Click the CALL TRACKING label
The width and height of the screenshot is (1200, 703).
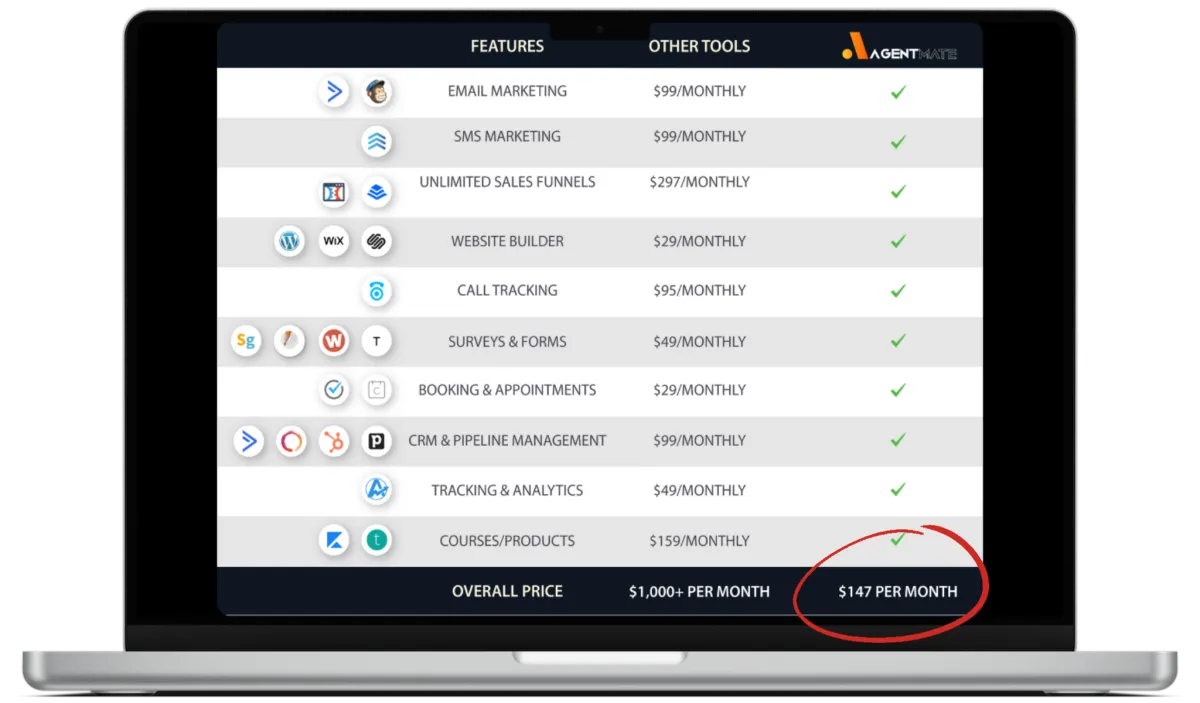coord(507,290)
